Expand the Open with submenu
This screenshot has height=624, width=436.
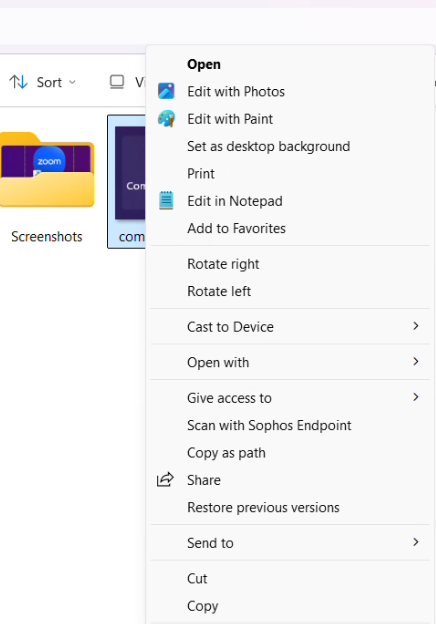[290, 362]
